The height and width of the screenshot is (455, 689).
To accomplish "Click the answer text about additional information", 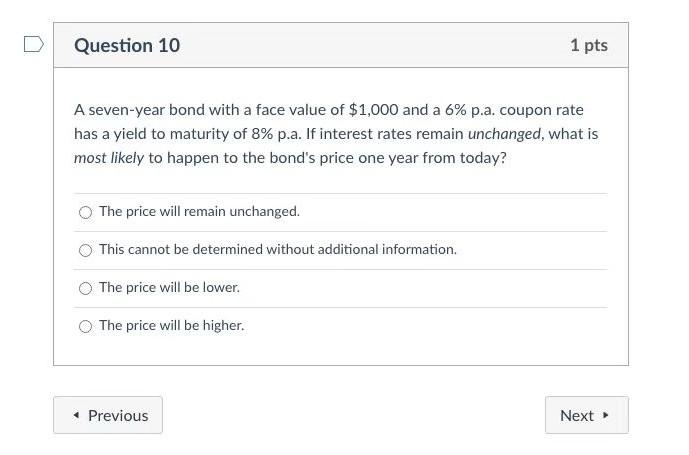I will pos(277,249).
